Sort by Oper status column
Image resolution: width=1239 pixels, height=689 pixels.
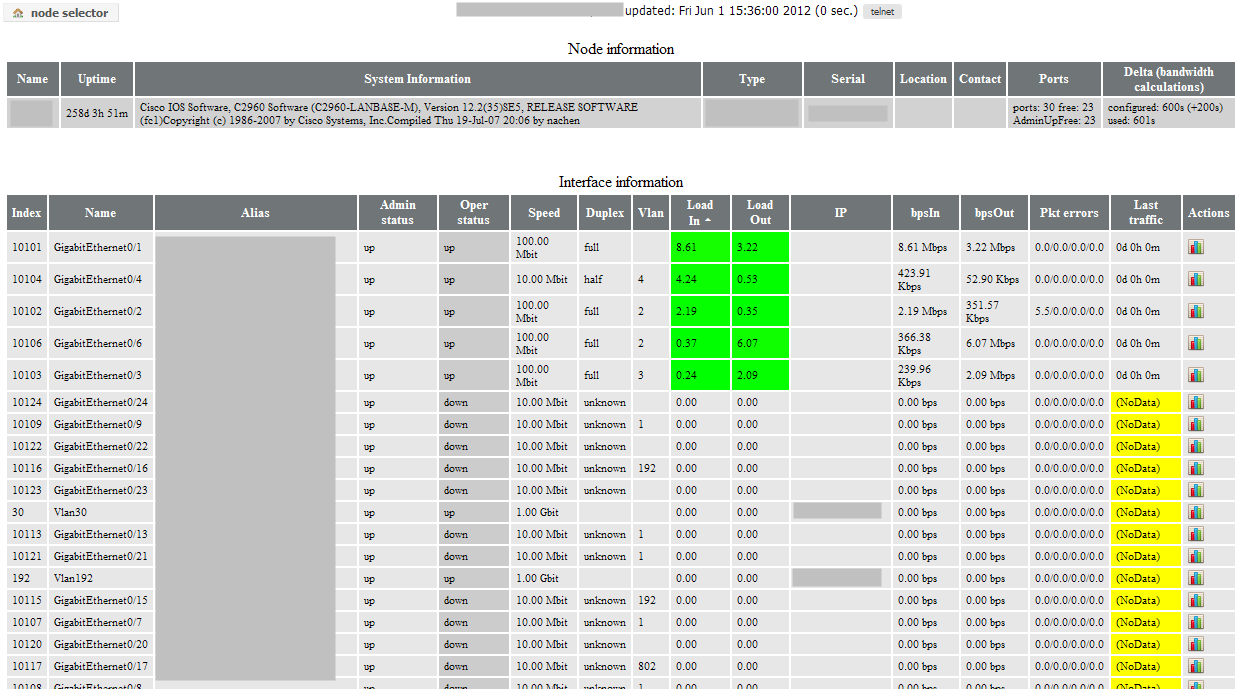coord(474,212)
